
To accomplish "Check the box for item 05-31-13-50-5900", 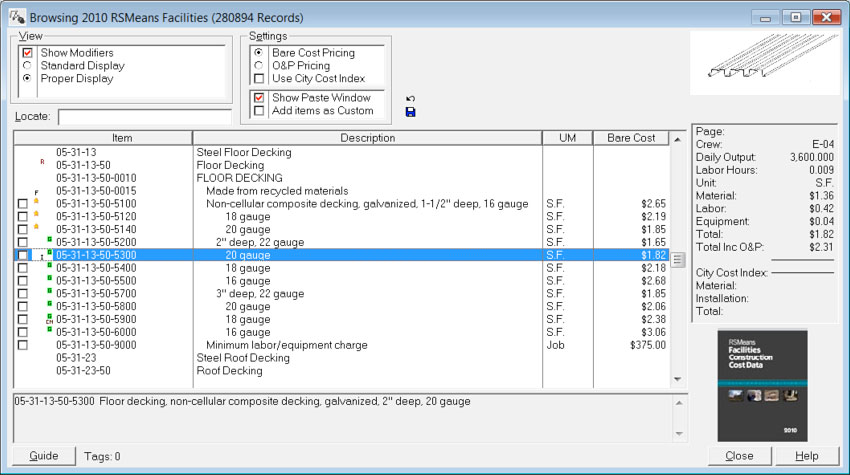I will click(22, 319).
